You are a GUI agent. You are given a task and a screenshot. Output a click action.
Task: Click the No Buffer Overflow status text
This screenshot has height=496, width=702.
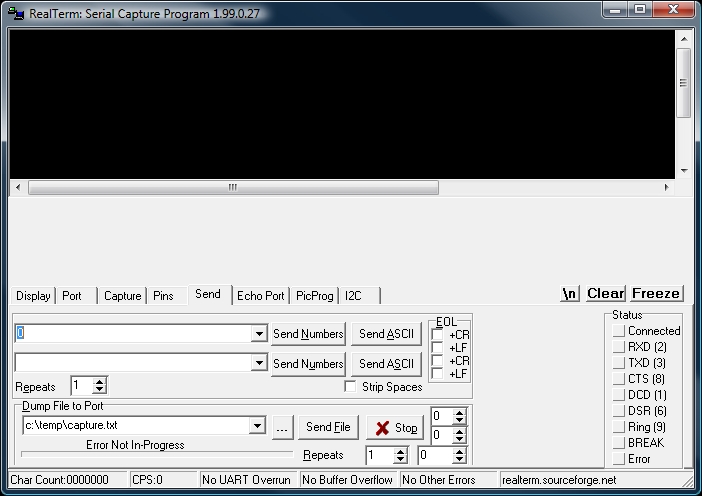pyautogui.click(x=347, y=480)
